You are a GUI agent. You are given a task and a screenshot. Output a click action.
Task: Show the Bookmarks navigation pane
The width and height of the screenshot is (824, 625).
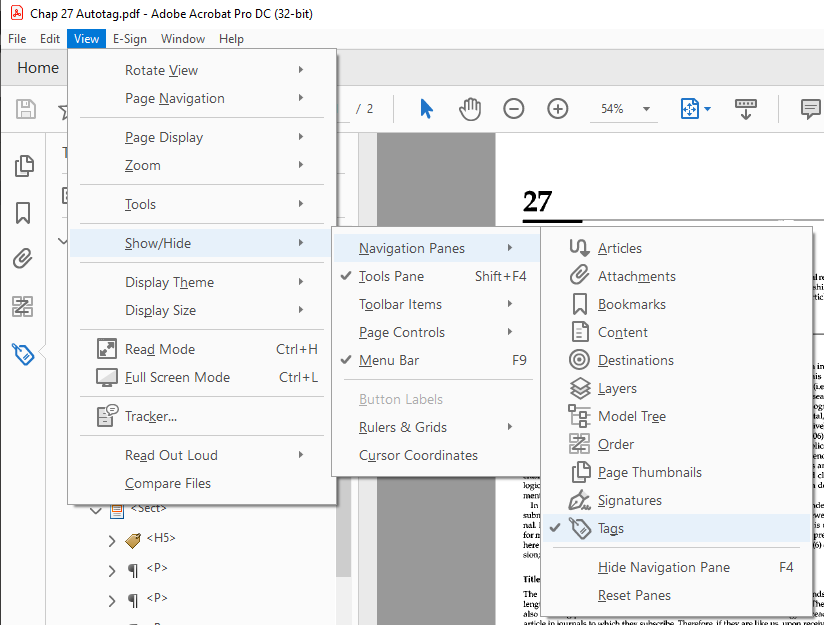click(x=676, y=304)
